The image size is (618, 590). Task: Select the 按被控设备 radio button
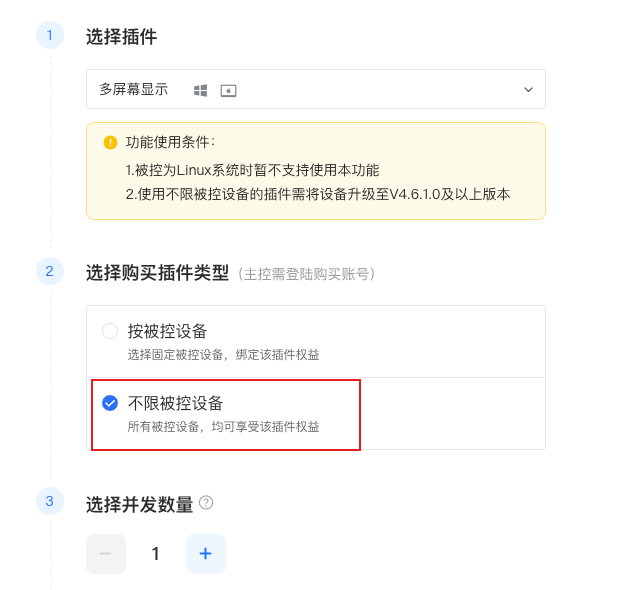pos(110,331)
